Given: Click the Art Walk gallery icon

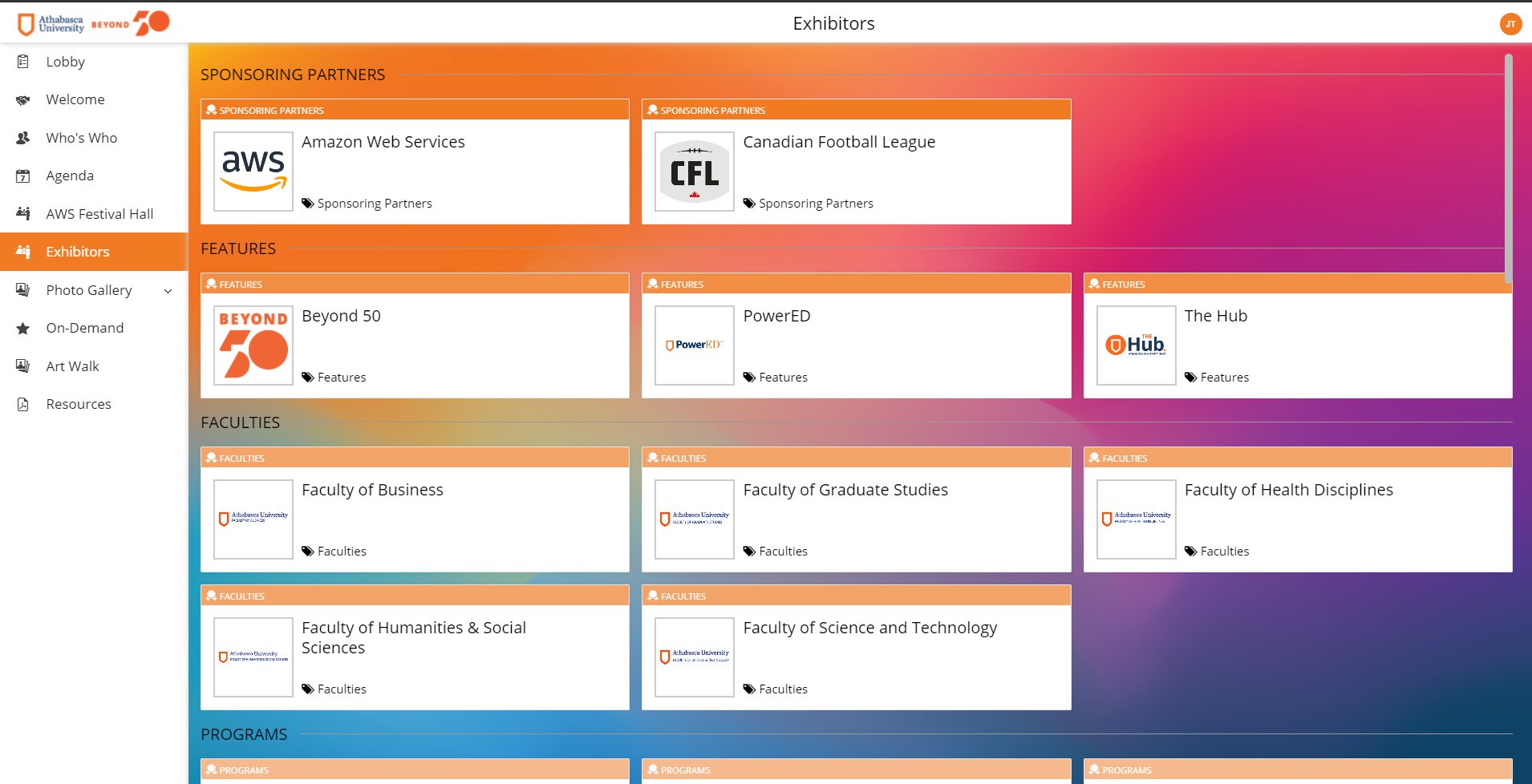Looking at the screenshot, I should pos(23,366).
